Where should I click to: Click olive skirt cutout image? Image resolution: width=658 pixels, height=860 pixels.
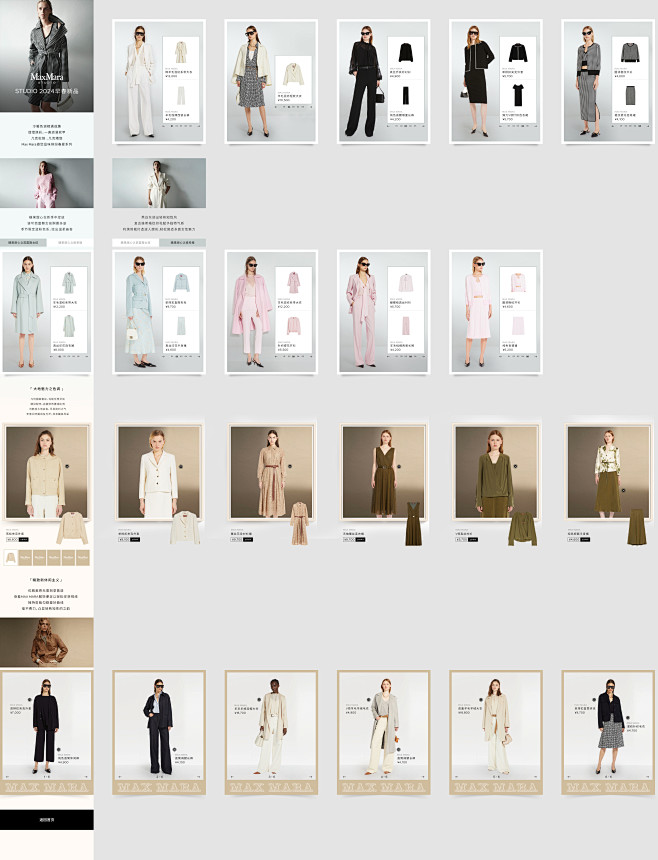point(637,527)
